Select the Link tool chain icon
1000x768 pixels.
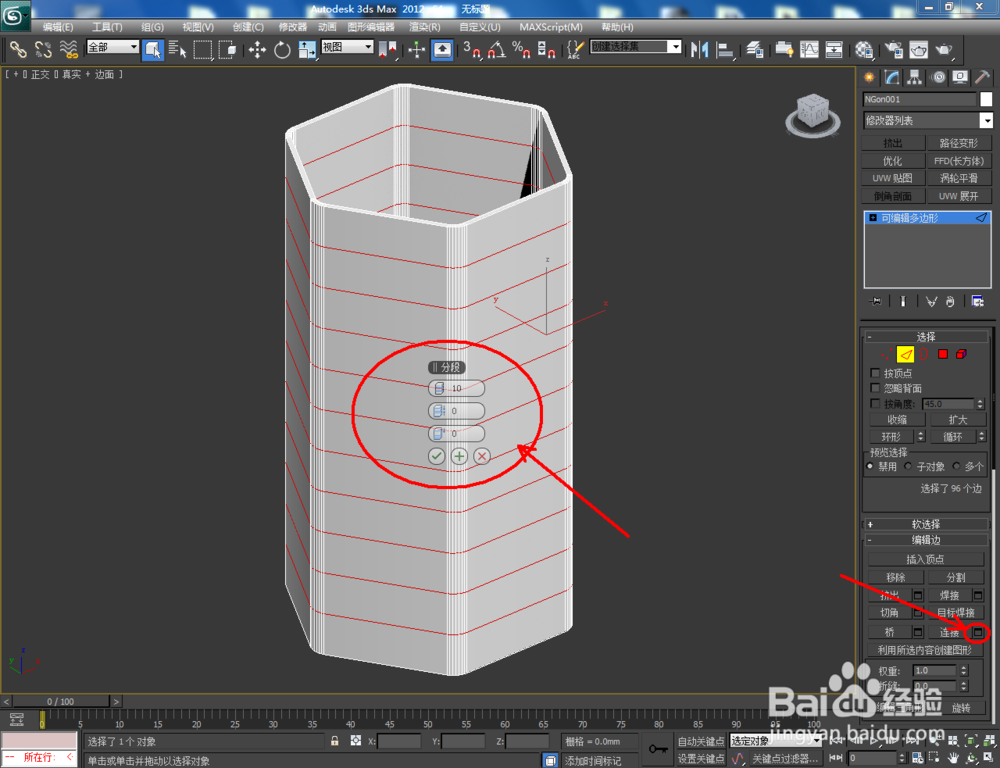coord(18,49)
